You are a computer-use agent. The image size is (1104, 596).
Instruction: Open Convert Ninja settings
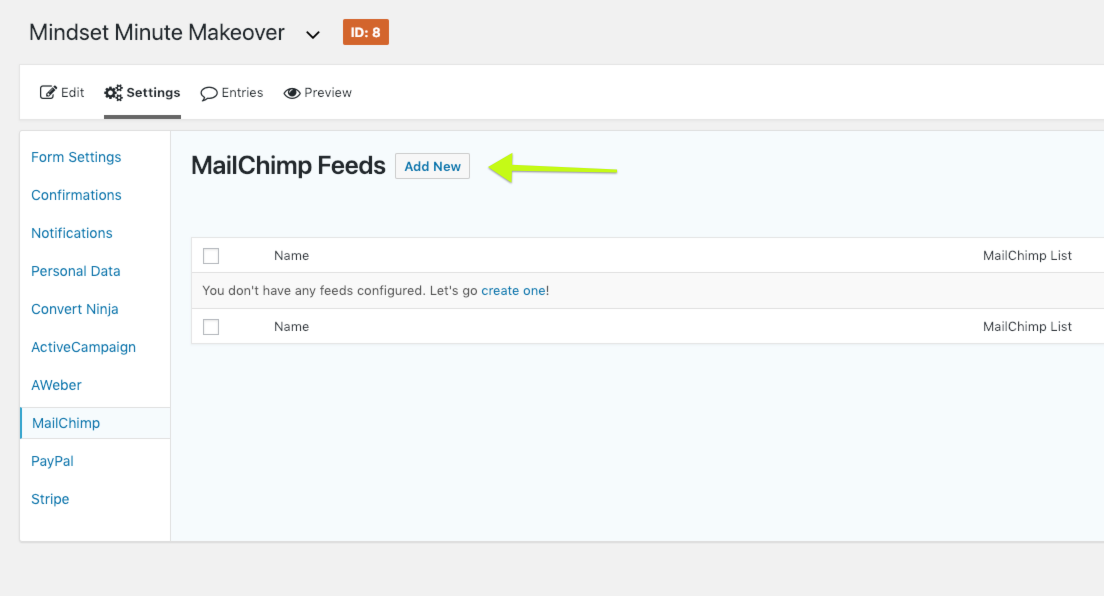(75, 309)
